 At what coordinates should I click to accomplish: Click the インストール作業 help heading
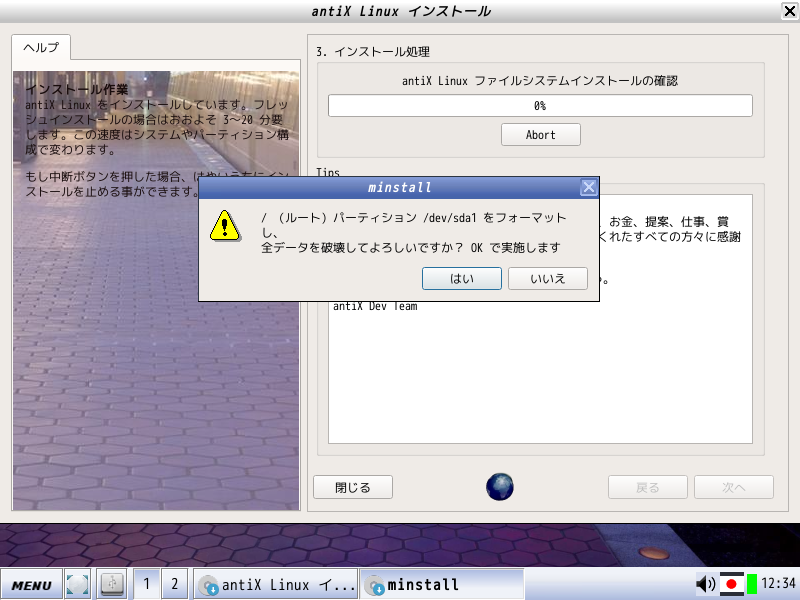[x=77, y=89]
